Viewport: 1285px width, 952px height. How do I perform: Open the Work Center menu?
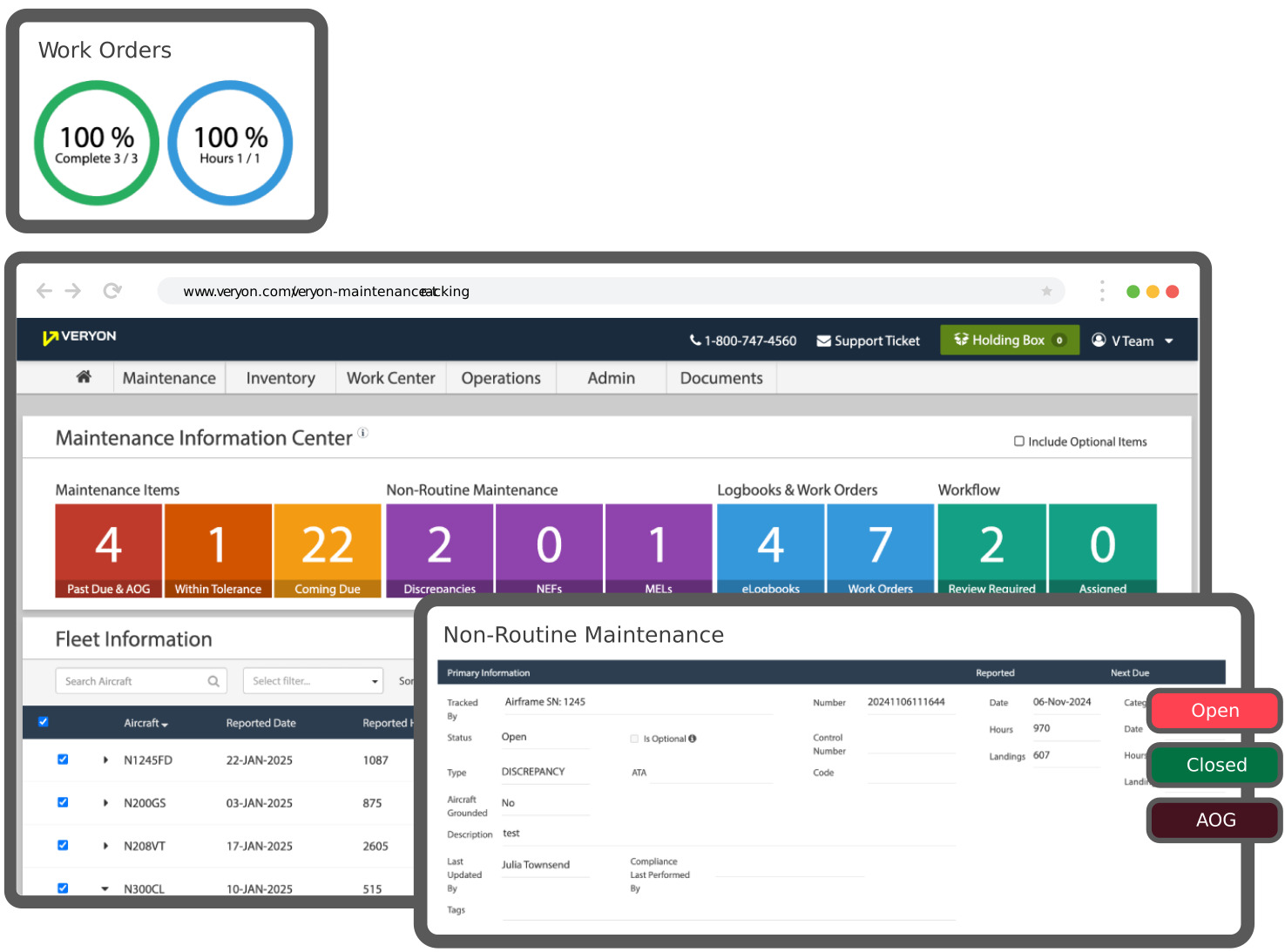click(x=391, y=378)
